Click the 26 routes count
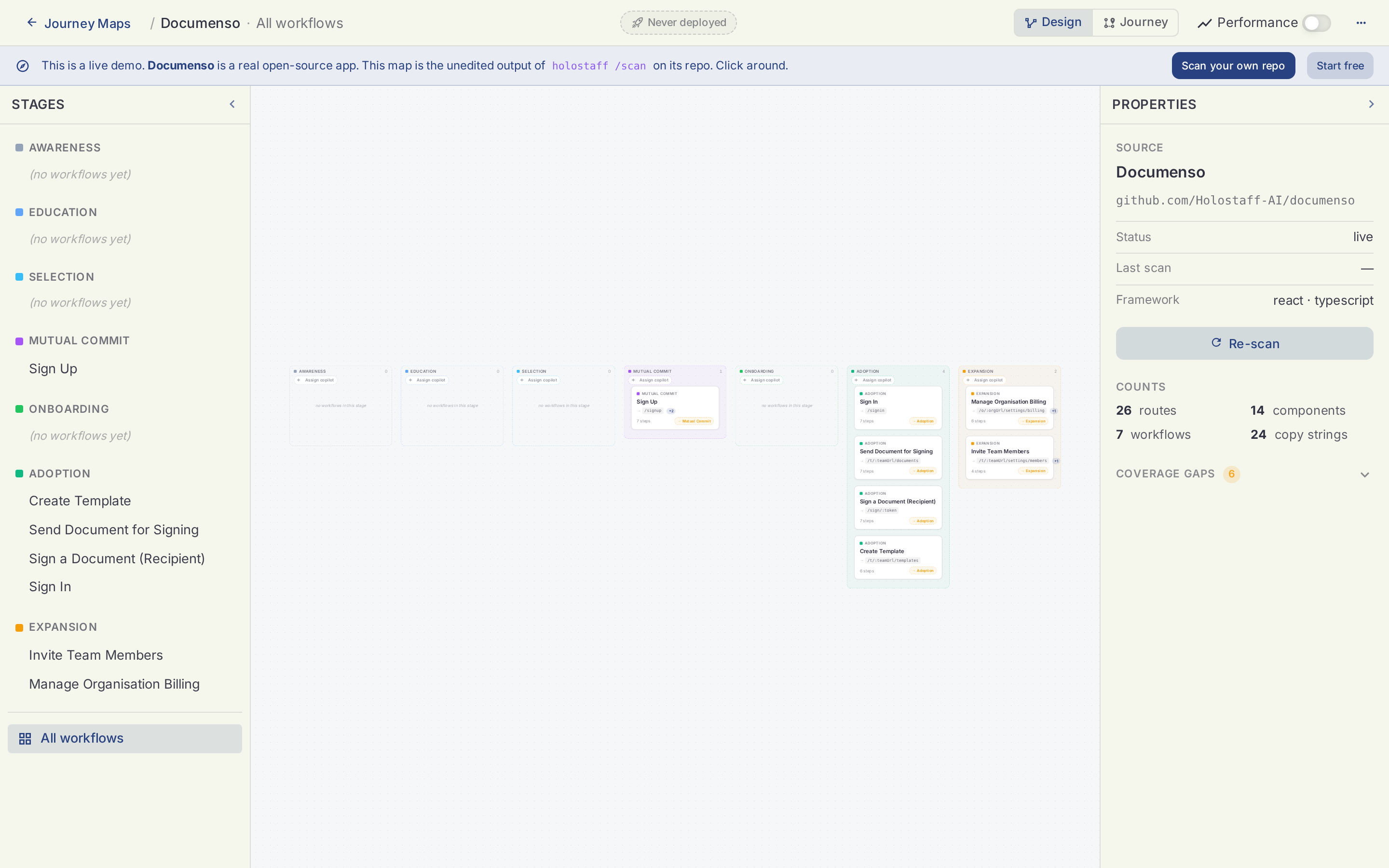The image size is (1389, 868). coord(1146,411)
